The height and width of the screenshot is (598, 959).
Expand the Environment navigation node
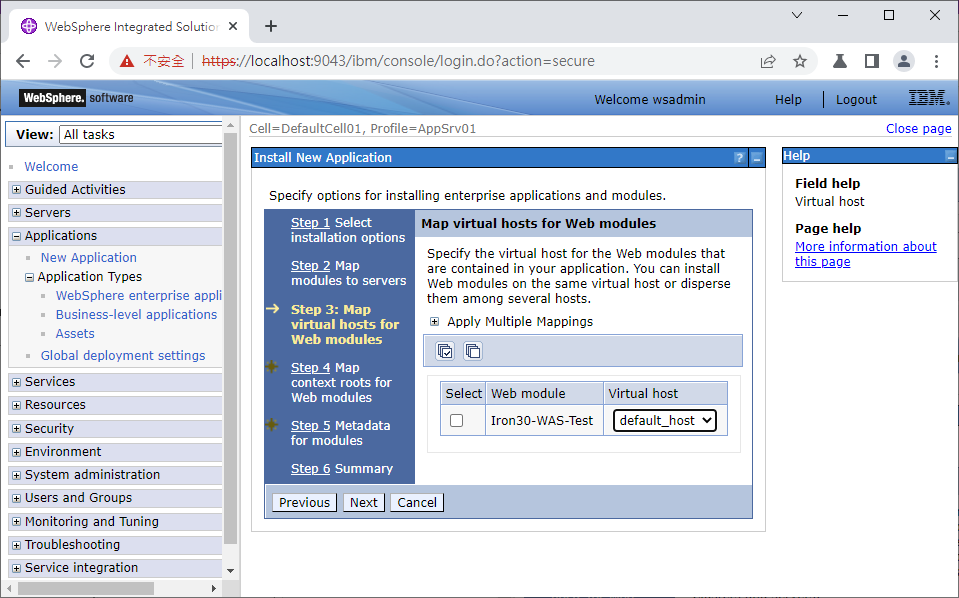(x=17, y=452)
